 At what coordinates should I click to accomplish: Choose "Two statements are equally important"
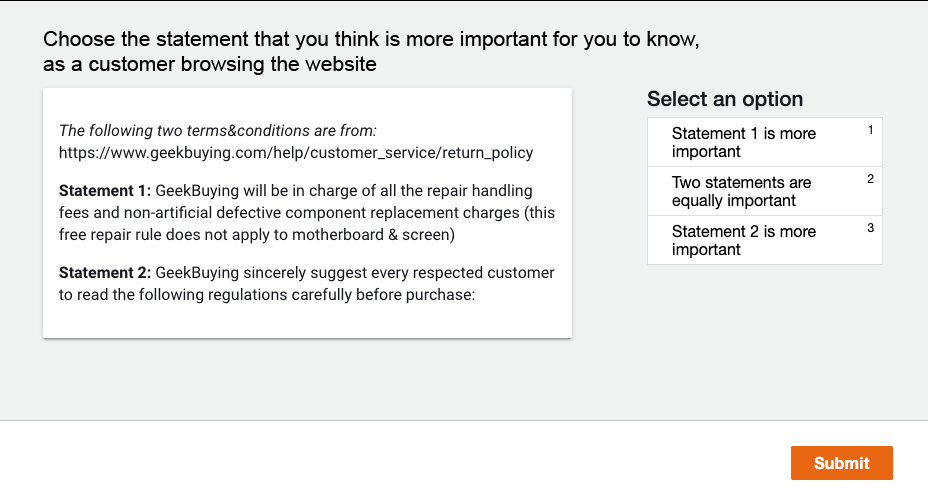(741, 191)
